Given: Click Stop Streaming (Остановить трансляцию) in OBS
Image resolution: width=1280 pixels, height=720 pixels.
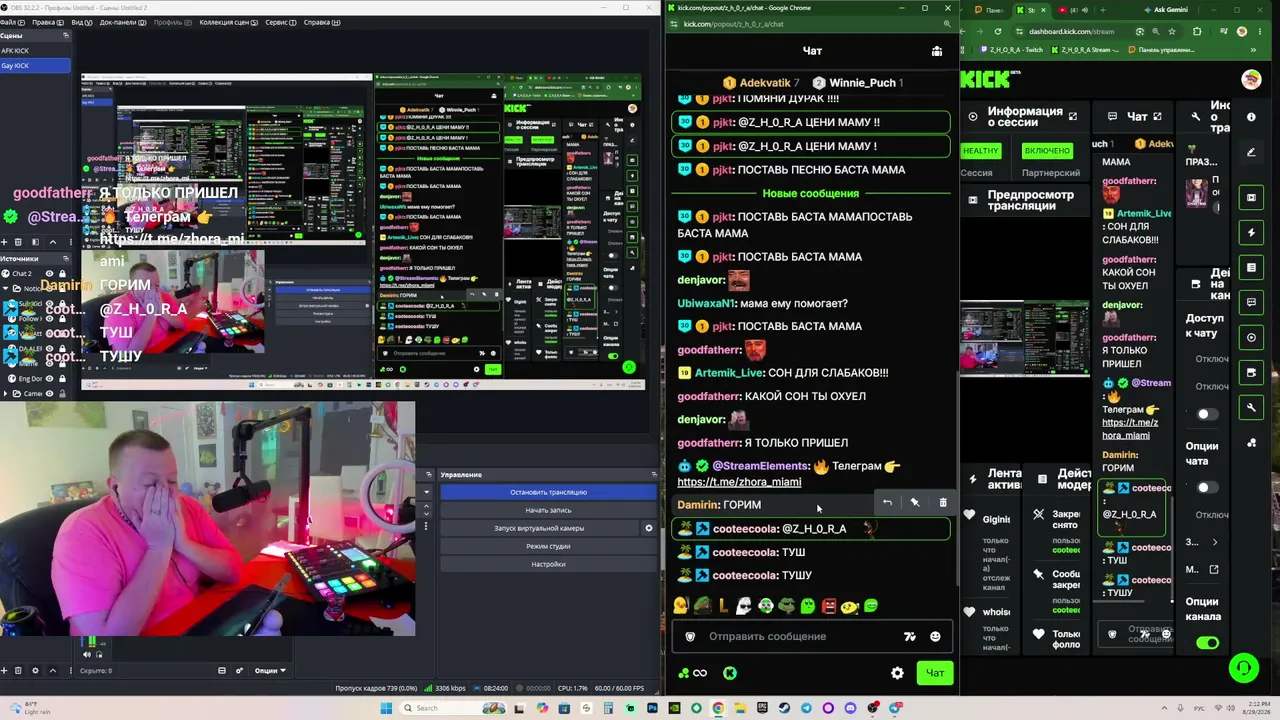Looking at the screenshot, I should coord(548,492).
